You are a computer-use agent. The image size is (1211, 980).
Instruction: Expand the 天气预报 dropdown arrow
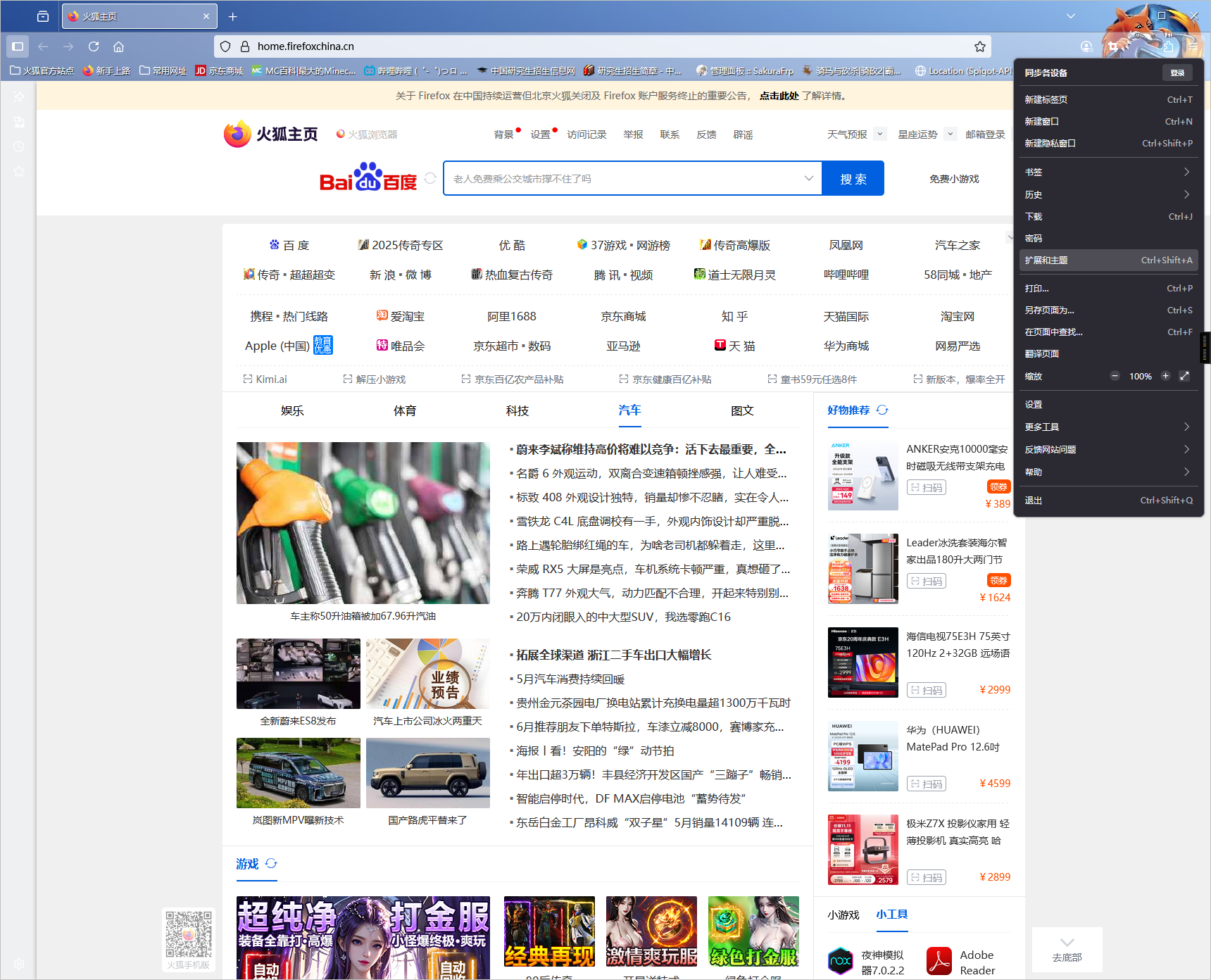pyautogui.click(x=879, y=134)
